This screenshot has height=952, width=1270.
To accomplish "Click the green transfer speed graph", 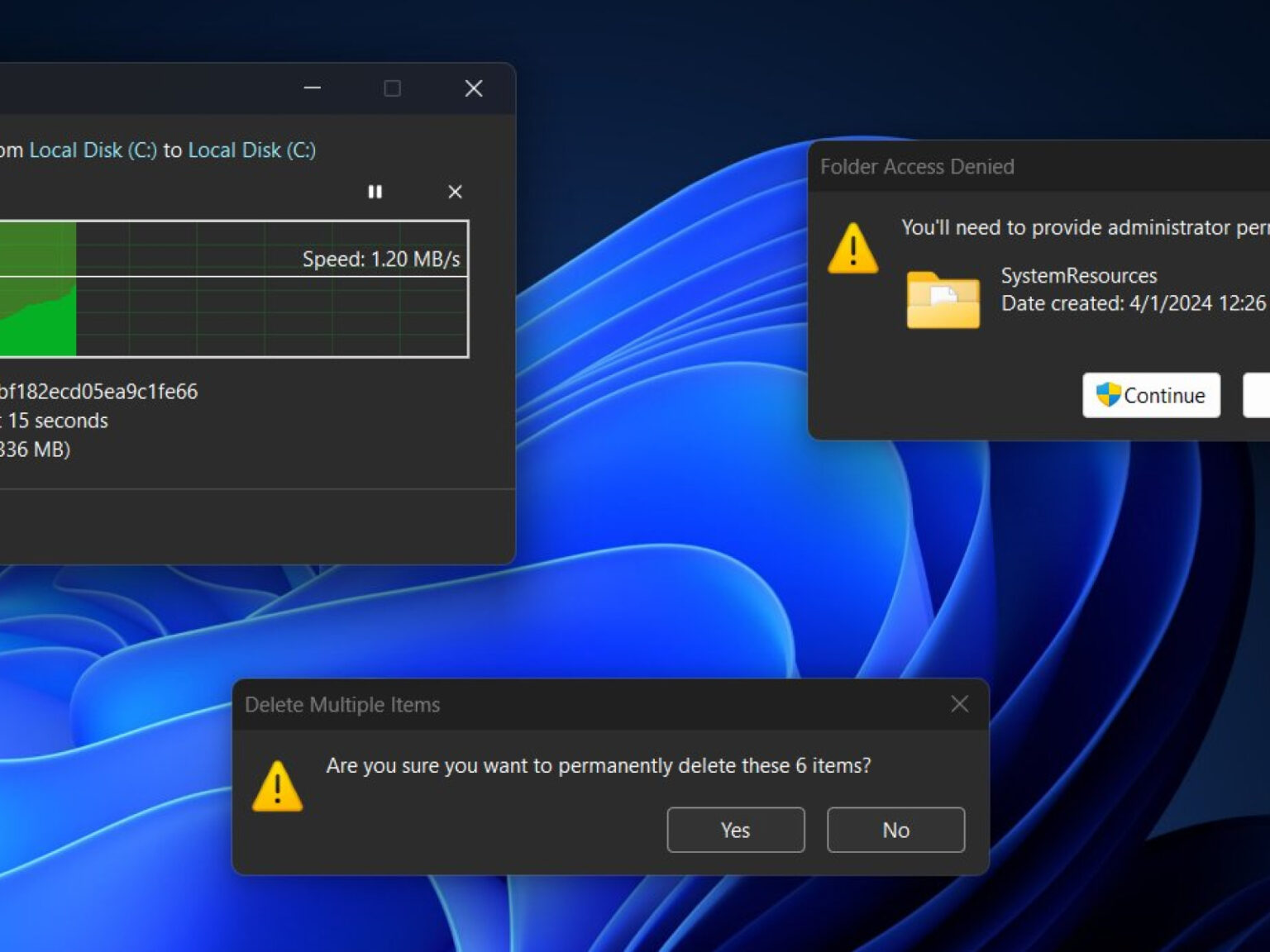I will 37,314.
